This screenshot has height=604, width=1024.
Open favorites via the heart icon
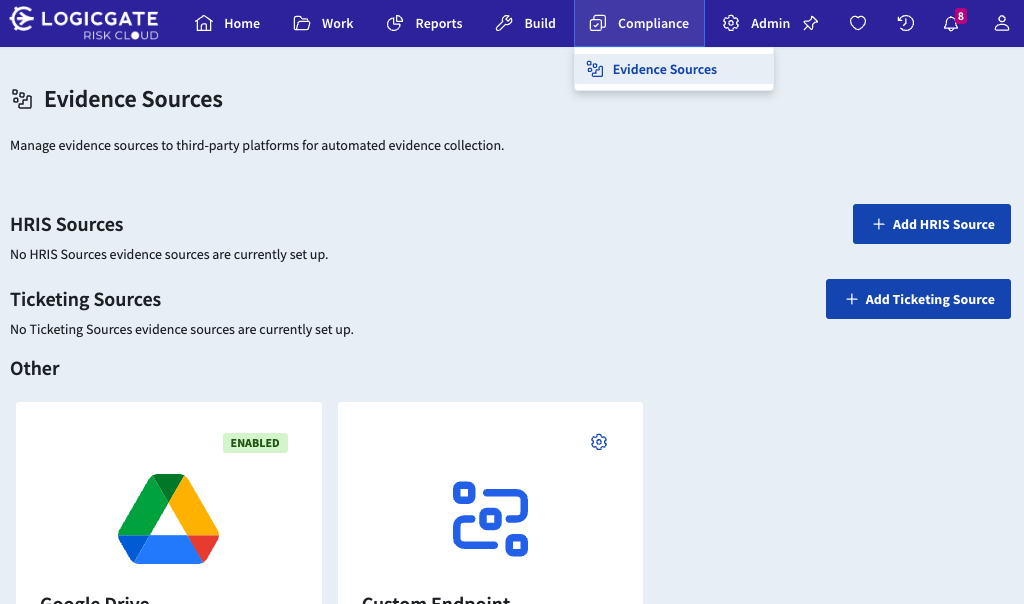pos(858,23)
